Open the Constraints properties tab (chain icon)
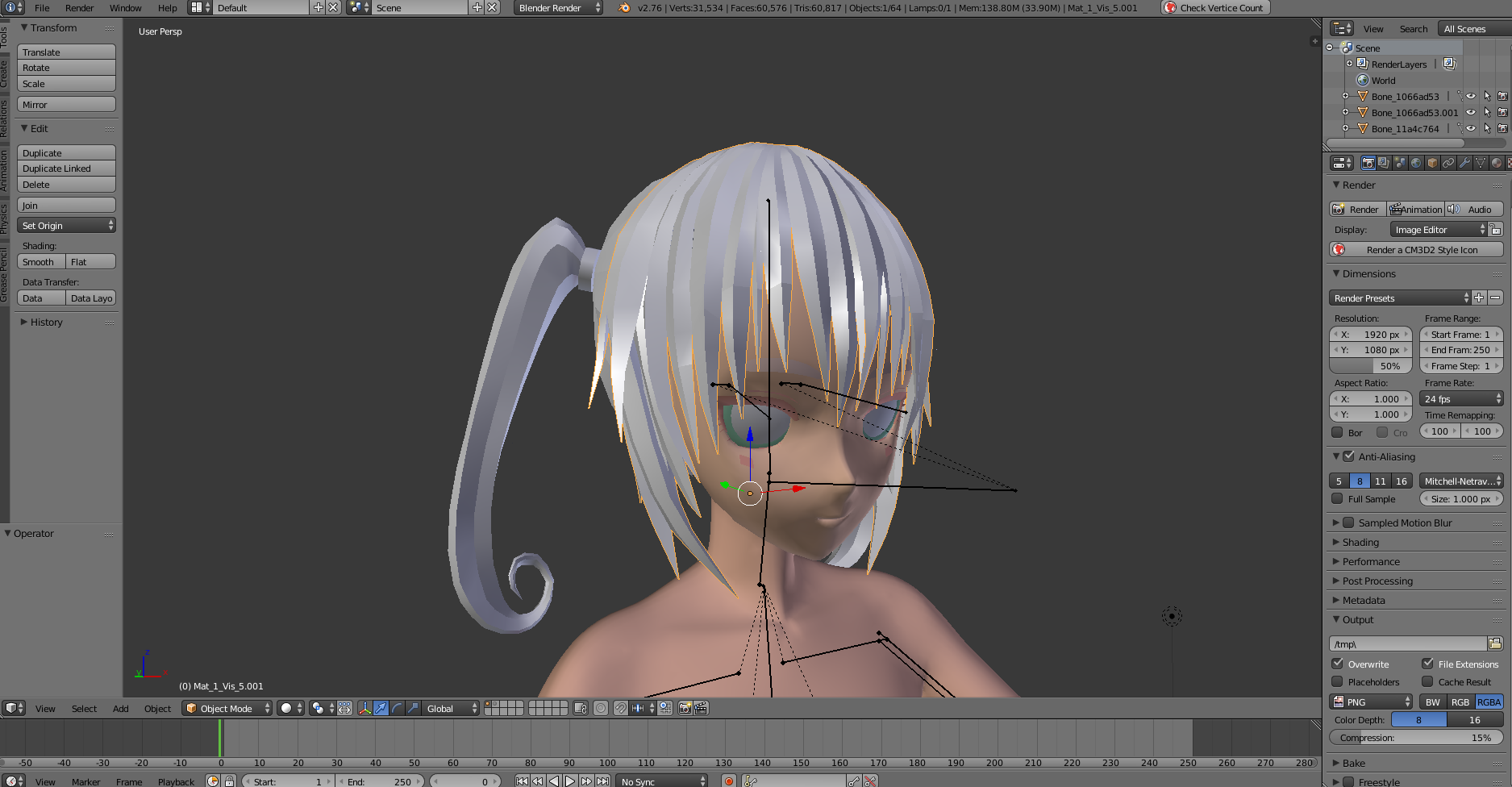The image size is (1512, 787). 1448,163
